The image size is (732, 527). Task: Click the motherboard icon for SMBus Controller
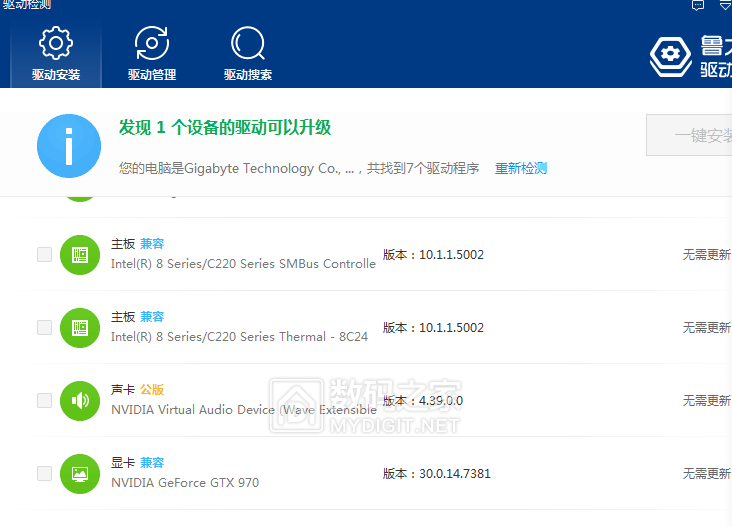click(80, 255)
